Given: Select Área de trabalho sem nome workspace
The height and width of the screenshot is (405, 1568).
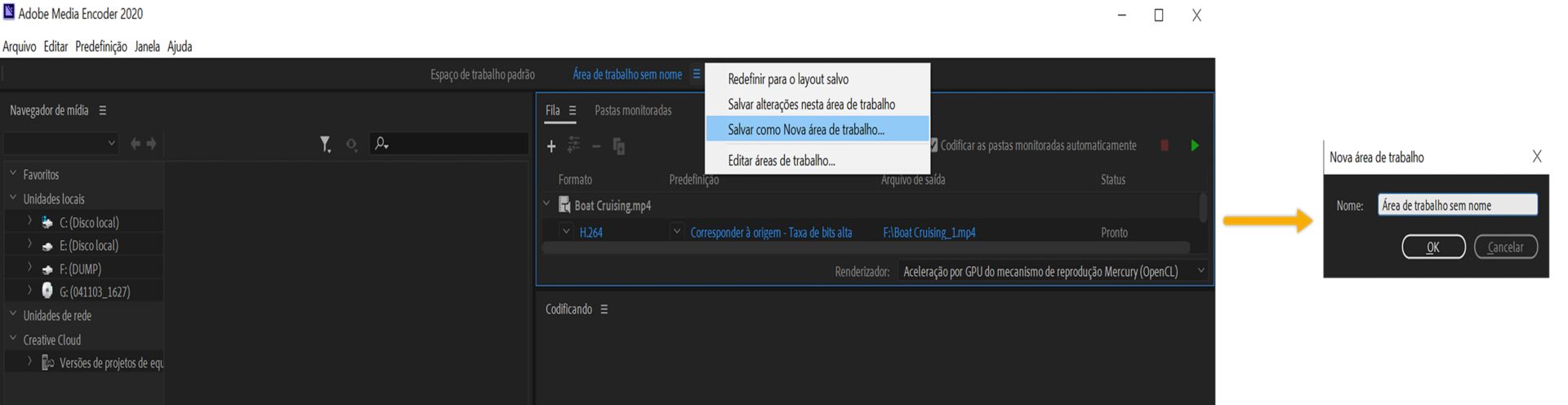Looking at the screenshot, I should 627,74.
